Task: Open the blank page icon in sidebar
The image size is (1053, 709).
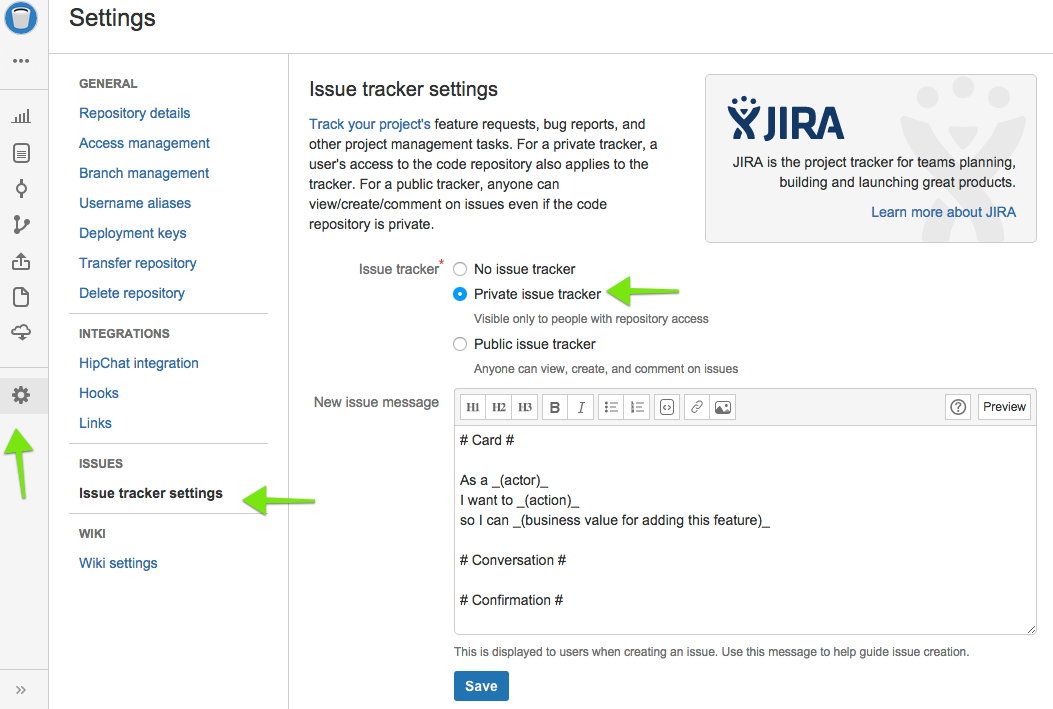Action: (x=21, y=297)
